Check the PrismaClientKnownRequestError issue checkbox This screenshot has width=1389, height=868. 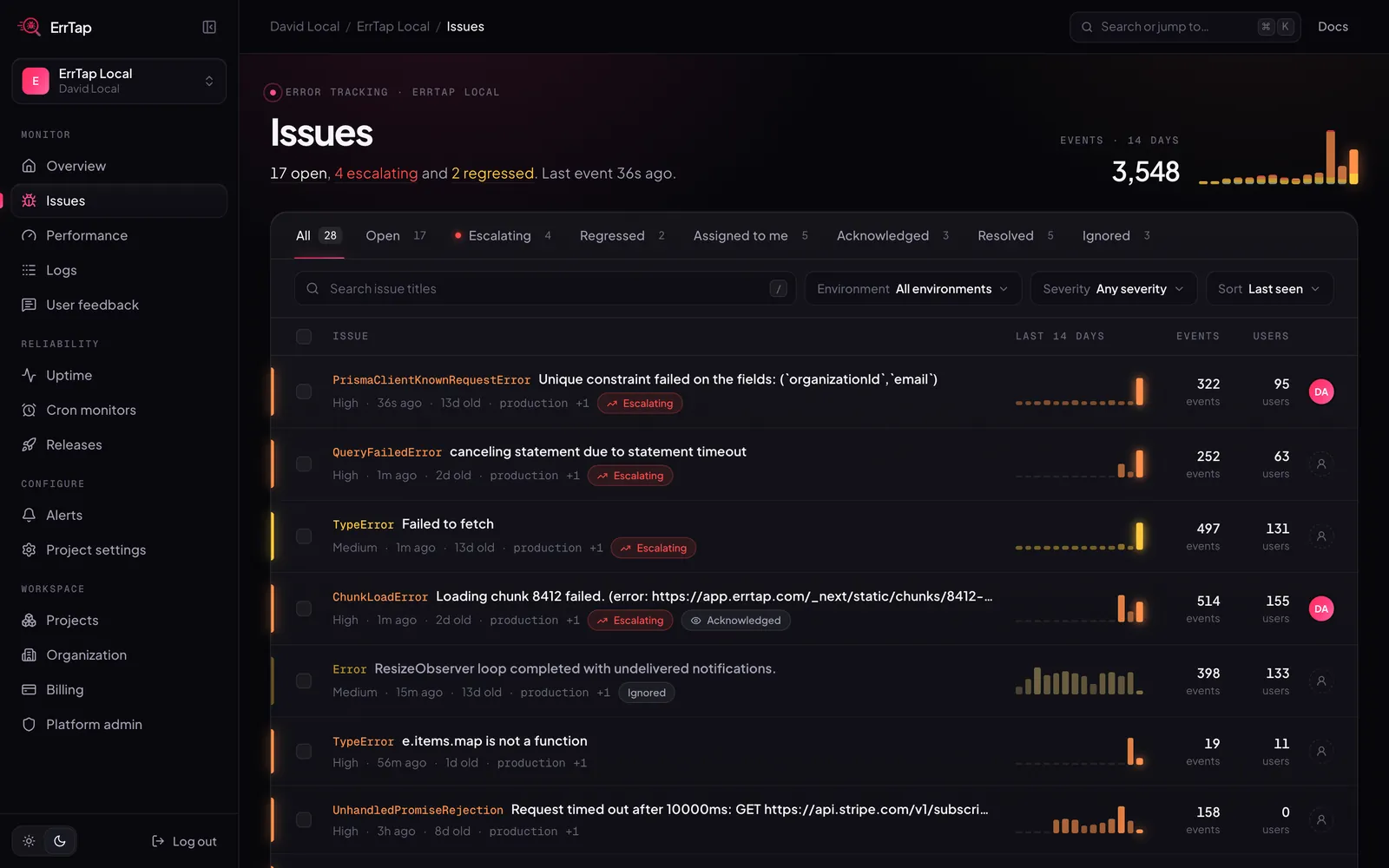coord(304,391)
